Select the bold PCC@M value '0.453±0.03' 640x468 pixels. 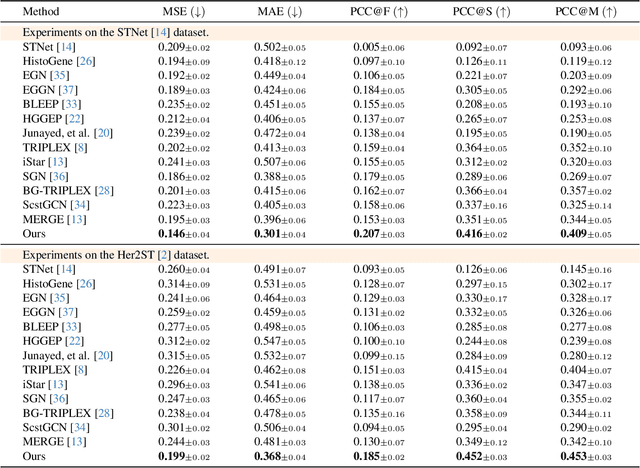(x=586, y=456)
